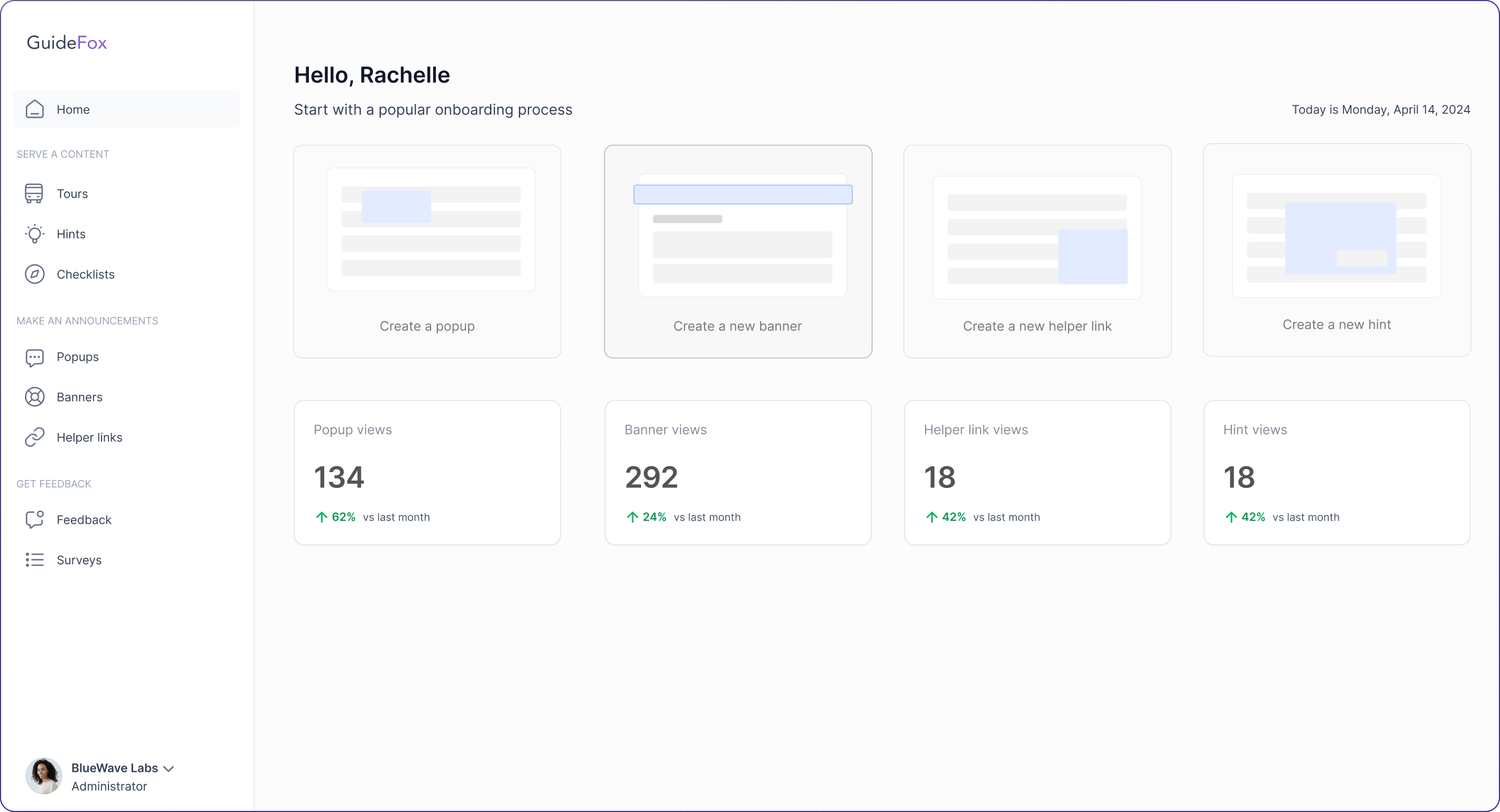Image resolution: width=1500 pixels, height=812 pixels.
Task: Click the Surveys list icon
Action: [34, 559]
